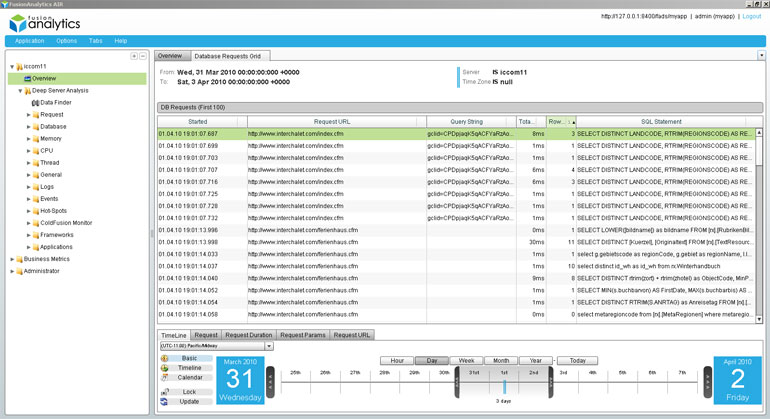Select row started 01.04.10 19:01:13.998
Image resolution: width=770 pixels, height=419 pixels.
coord(456,242)
